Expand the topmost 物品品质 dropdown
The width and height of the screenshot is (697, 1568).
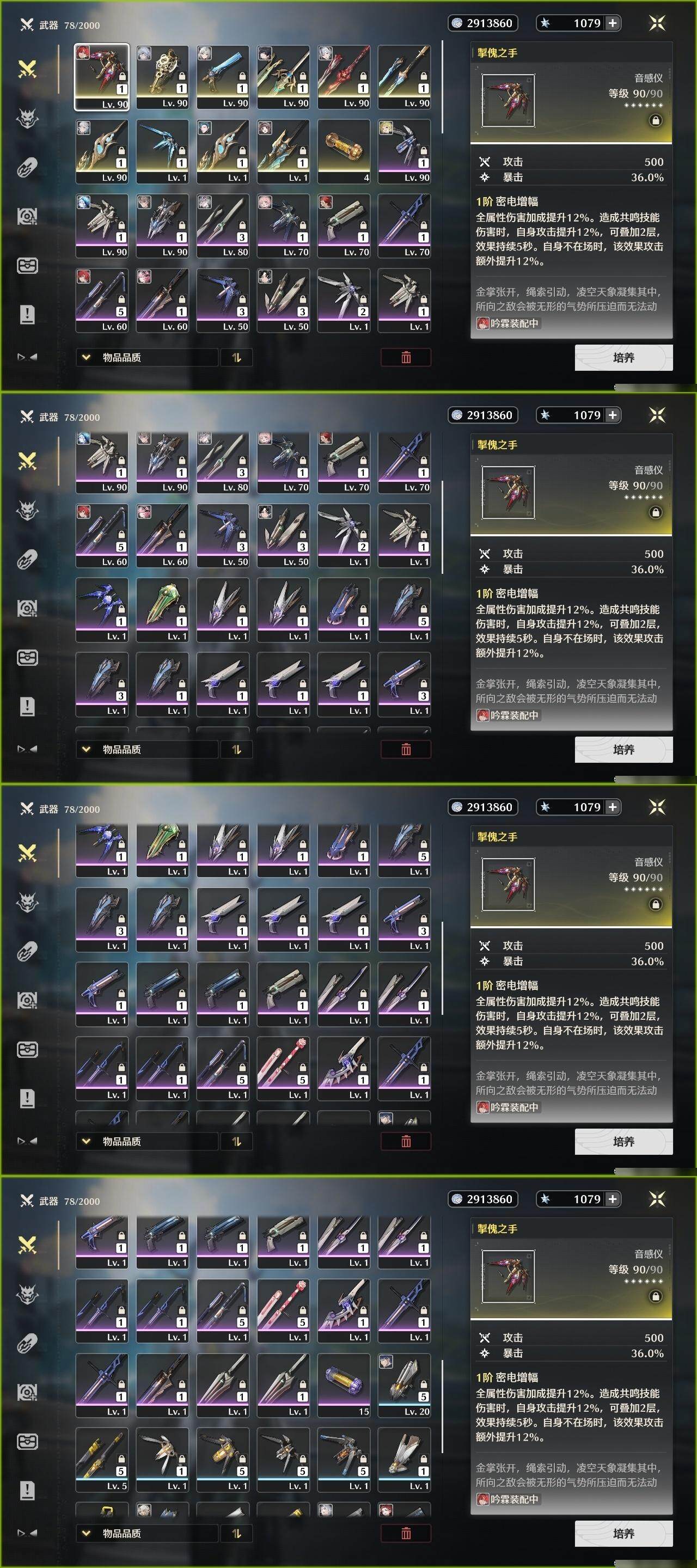[x=146, y=357]
